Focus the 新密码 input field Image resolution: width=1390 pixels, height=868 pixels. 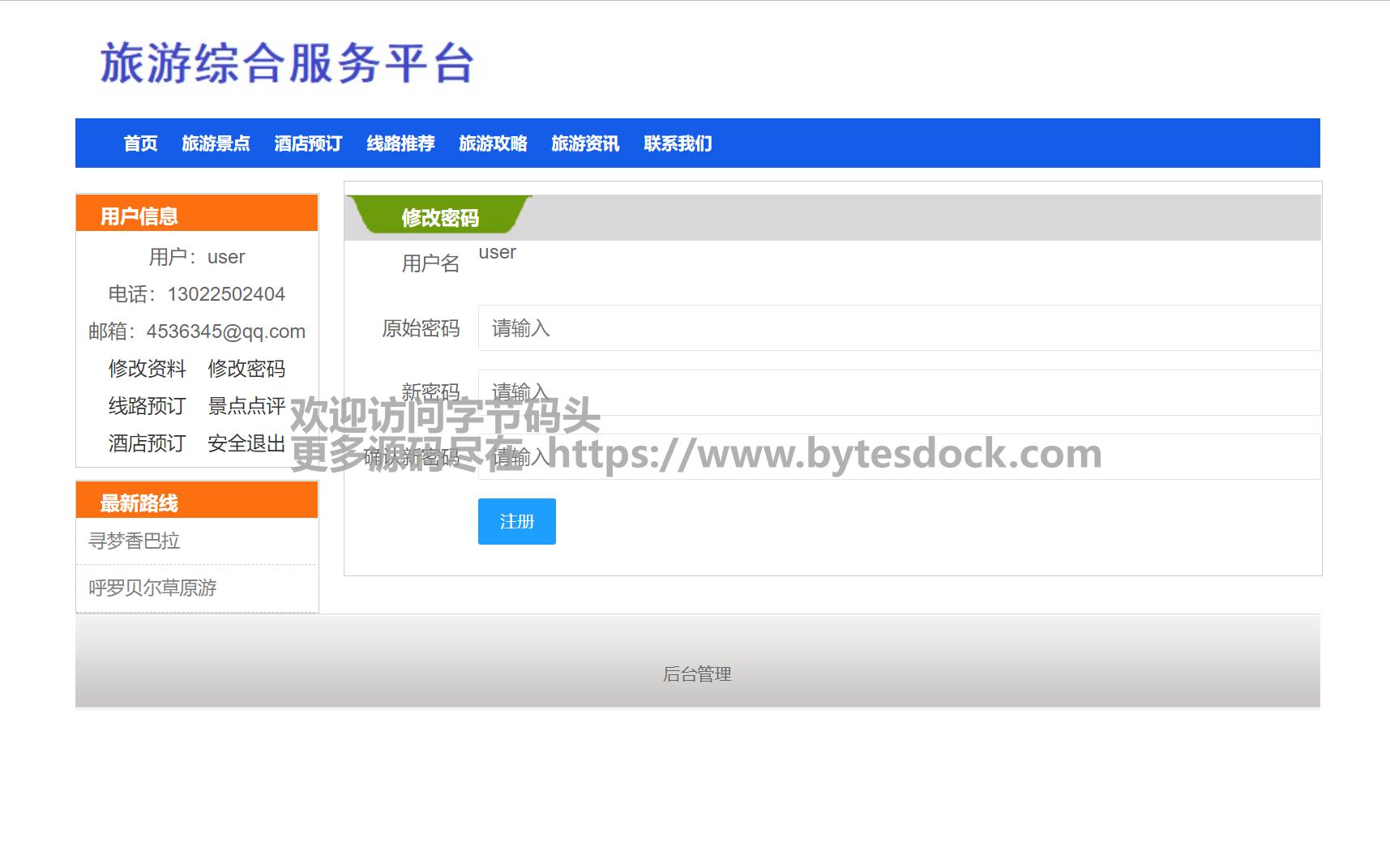(898, 393)
